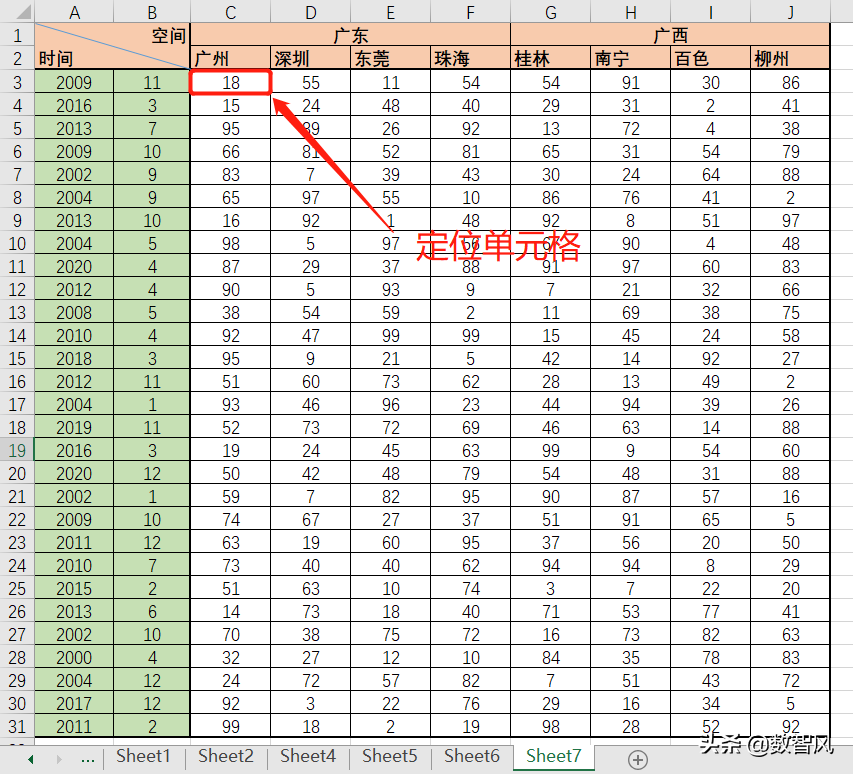Select the 桂林 header cell in column G
Image resolution: width=853 pixels, height=774 pixels.
pos(550,58)
